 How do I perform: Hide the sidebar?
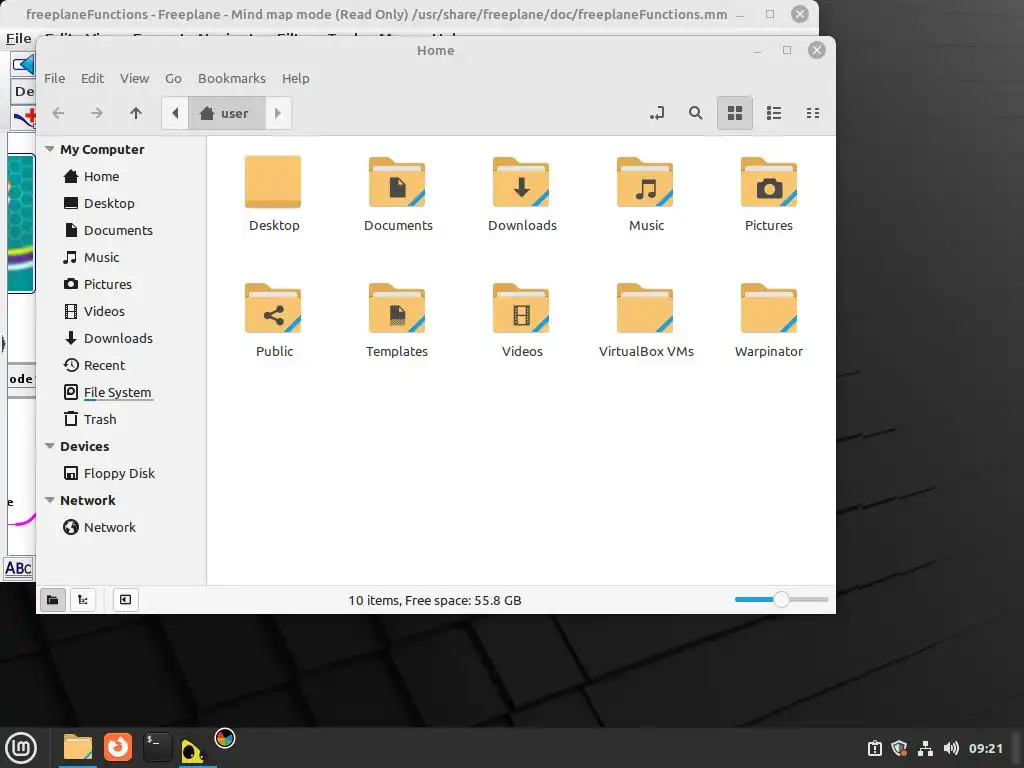tap(125, 600)
